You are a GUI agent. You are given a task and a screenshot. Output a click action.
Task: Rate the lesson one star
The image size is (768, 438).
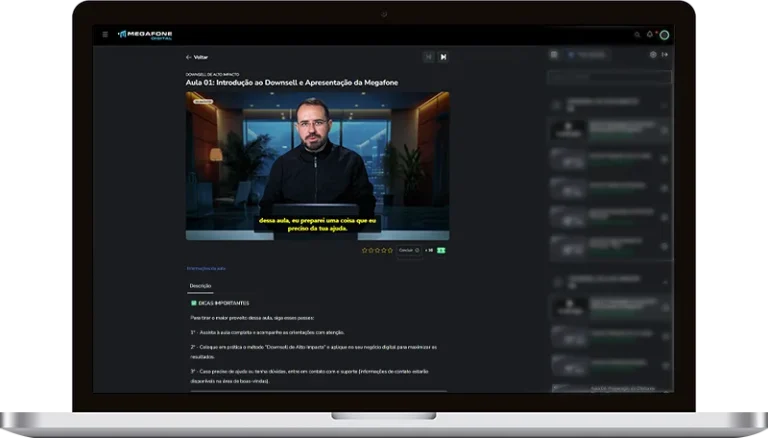tap(364, 250)
